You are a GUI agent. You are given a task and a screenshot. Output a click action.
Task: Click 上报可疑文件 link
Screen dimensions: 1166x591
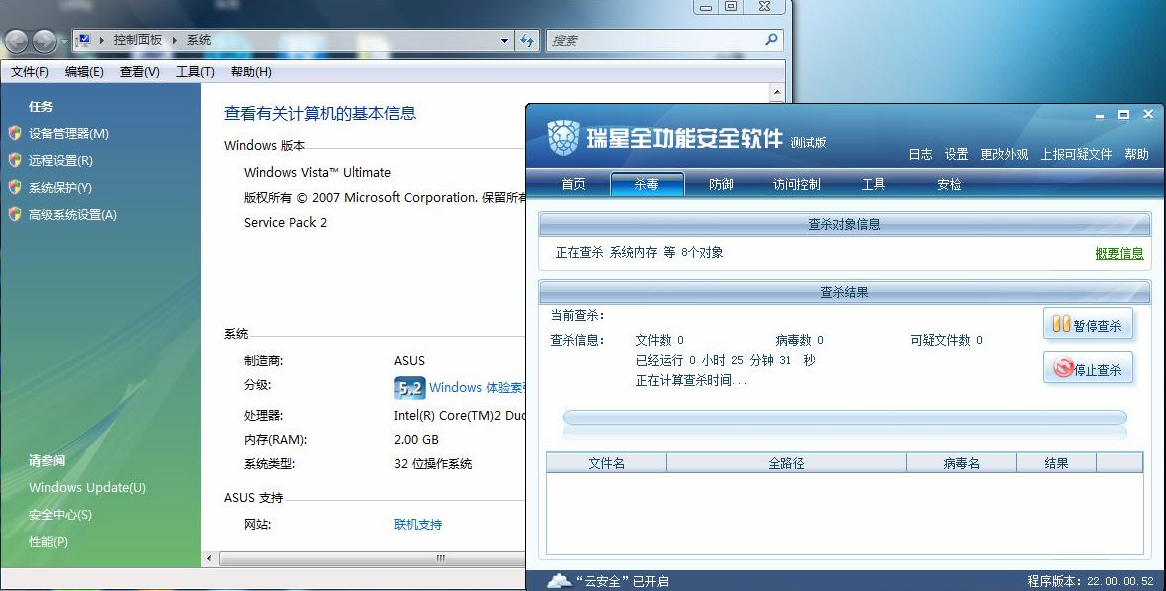coord(1076,154)
